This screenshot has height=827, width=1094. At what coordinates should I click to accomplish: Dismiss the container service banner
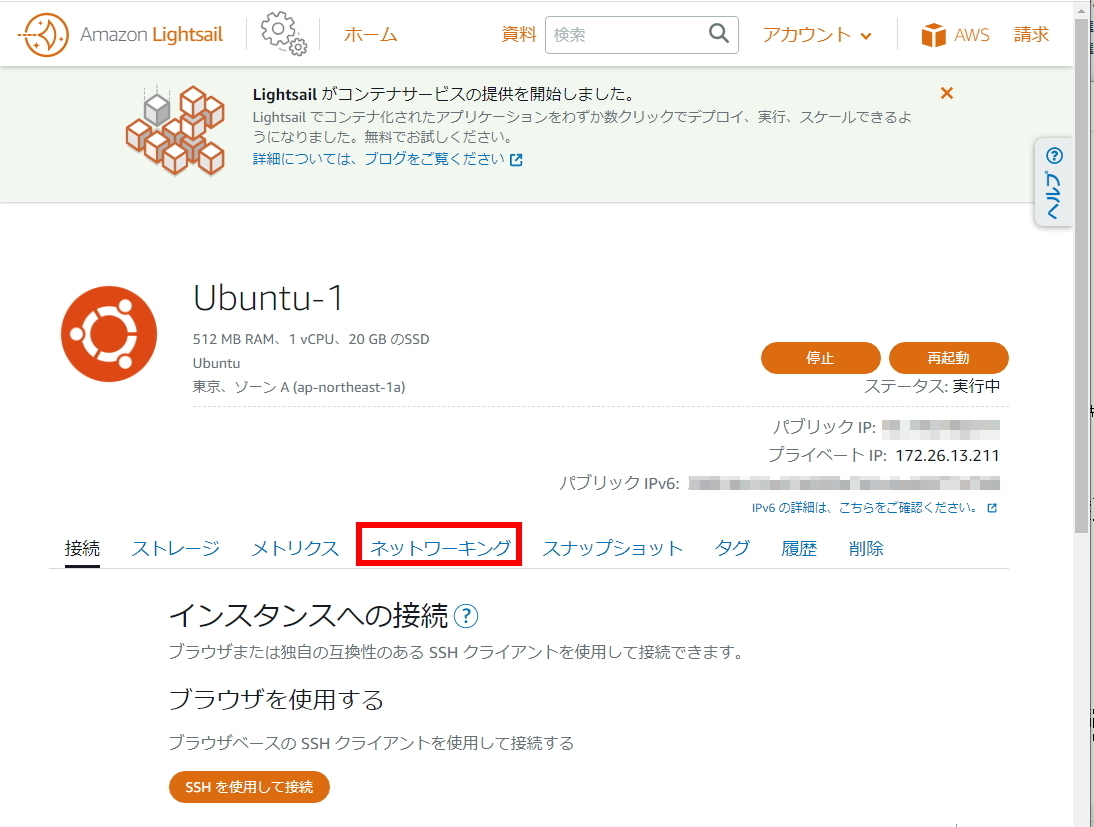coord(947,93)
